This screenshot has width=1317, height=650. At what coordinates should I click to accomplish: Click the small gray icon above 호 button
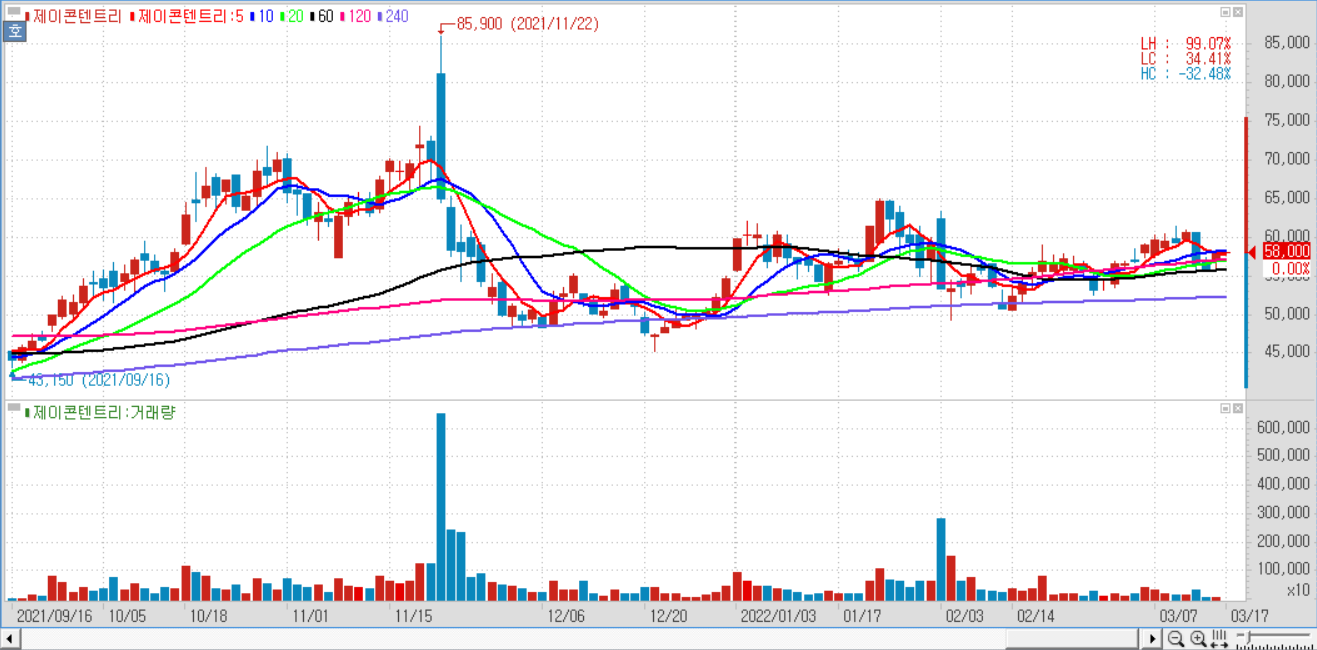point(13,12)
